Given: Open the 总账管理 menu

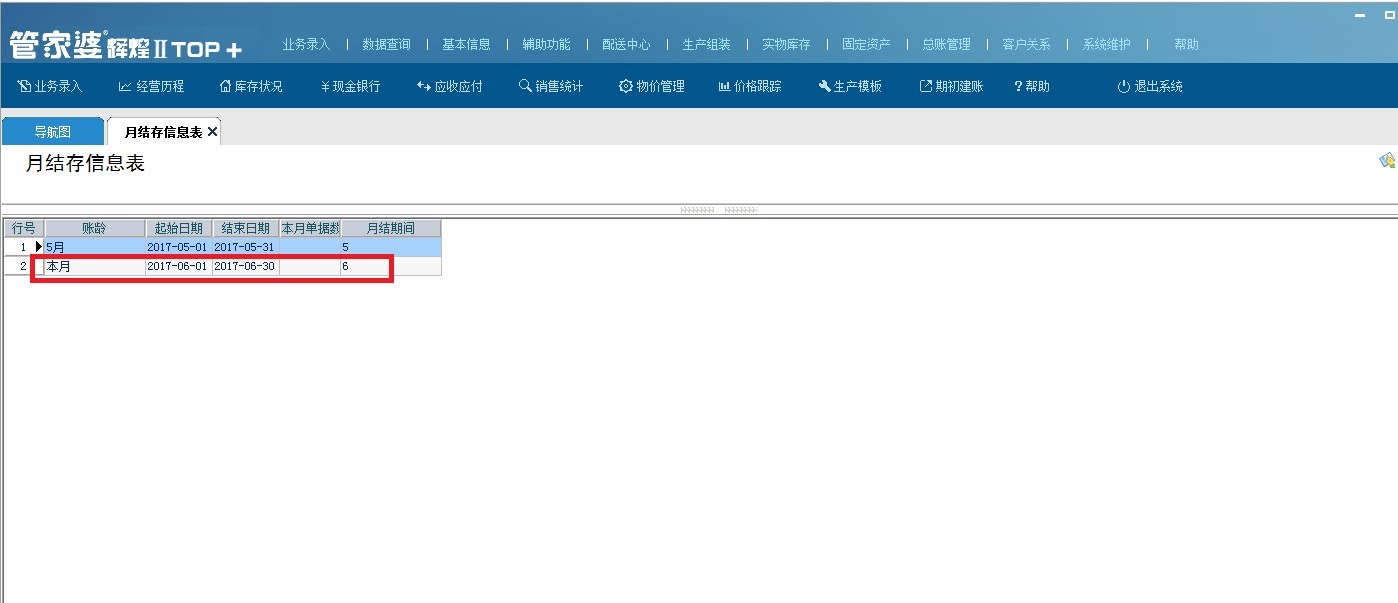Looking at the screenshot, I should point(946,45).
